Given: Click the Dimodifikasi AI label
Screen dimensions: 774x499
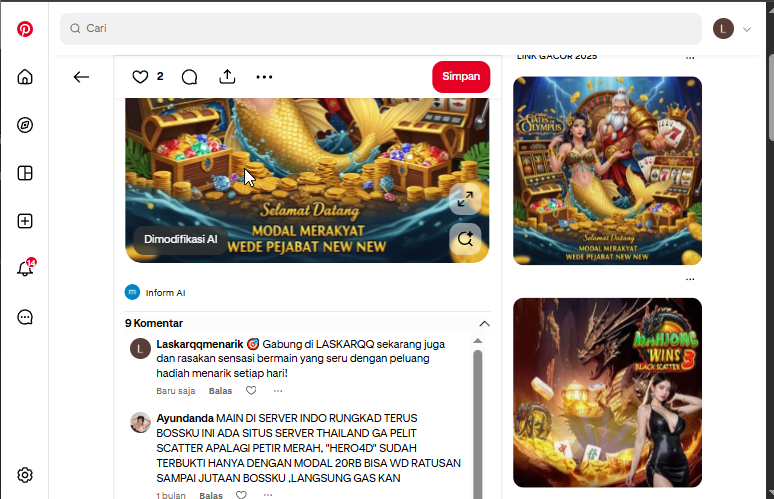Looking at the screenshot, I should pos(180,239).
